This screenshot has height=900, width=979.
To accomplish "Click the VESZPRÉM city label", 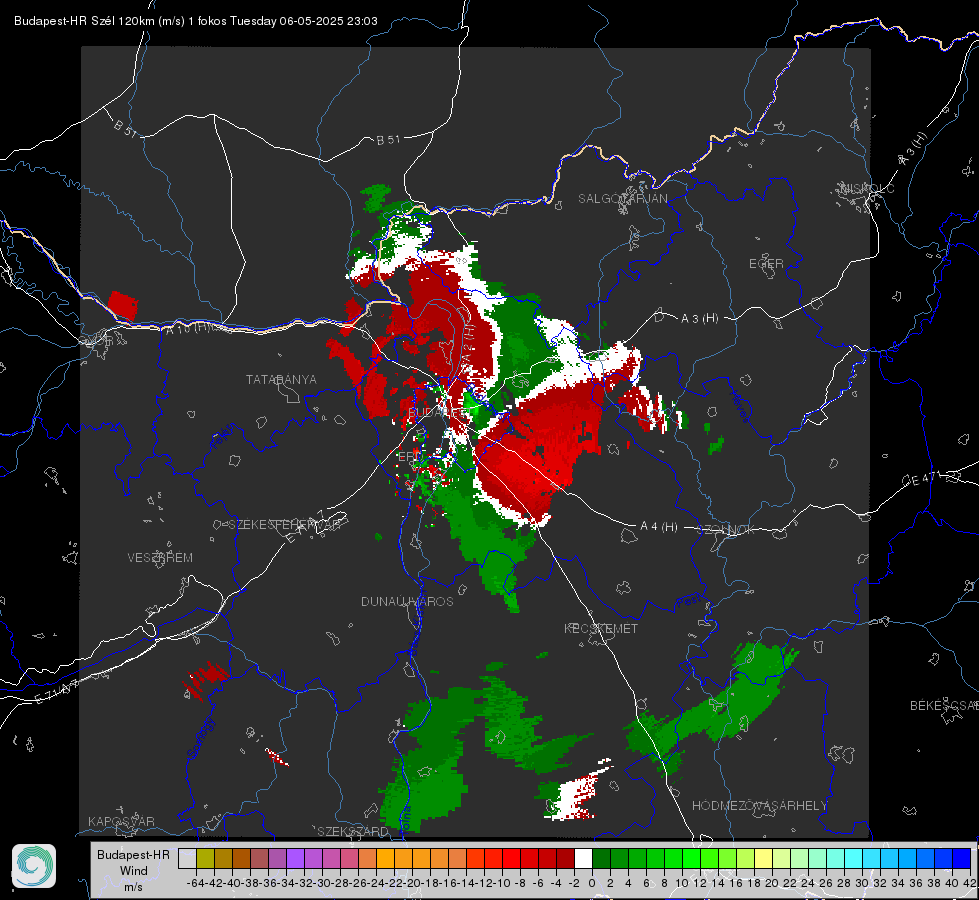I will click(160, 558).
